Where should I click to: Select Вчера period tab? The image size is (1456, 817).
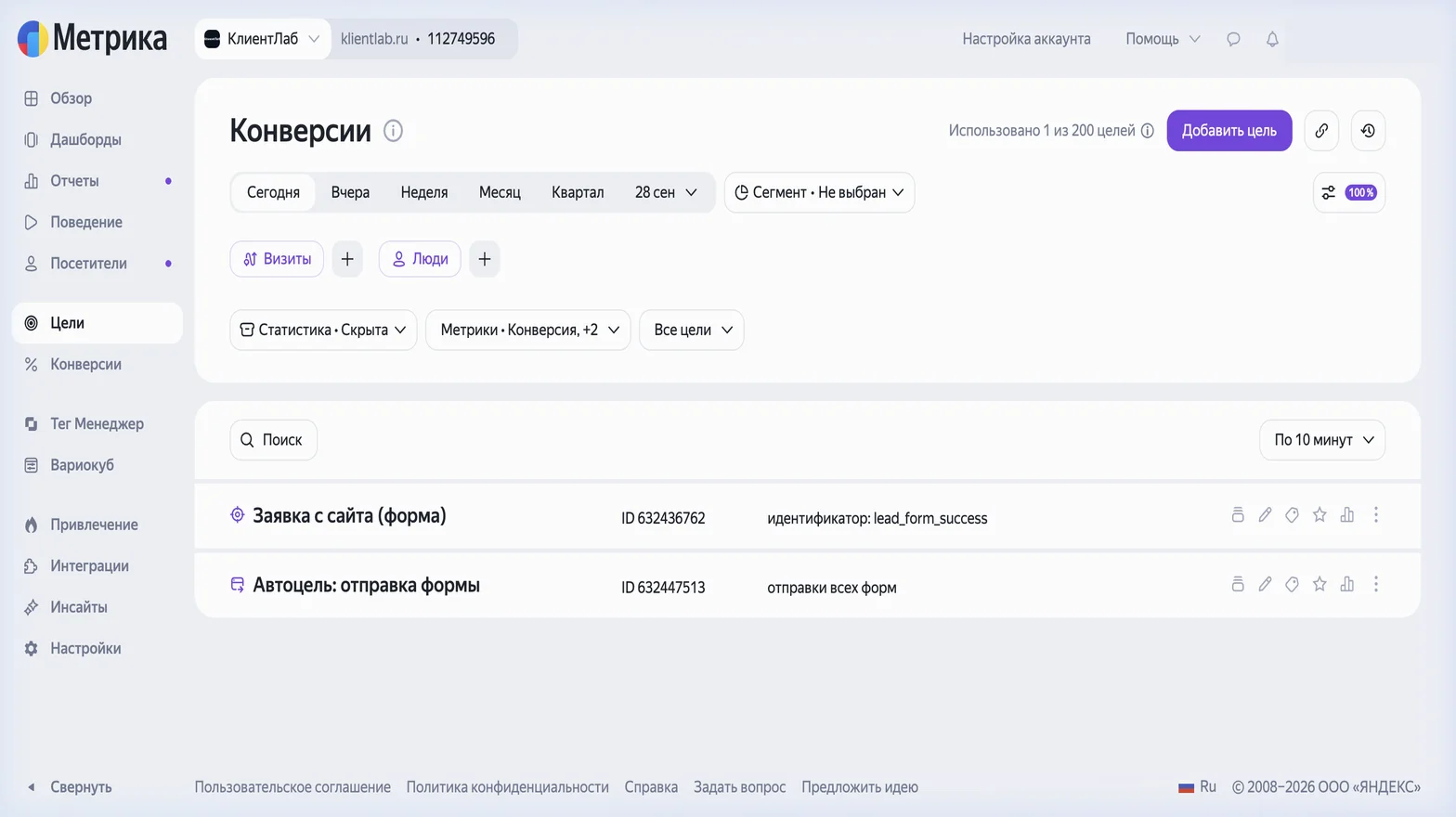pos(350,192)
